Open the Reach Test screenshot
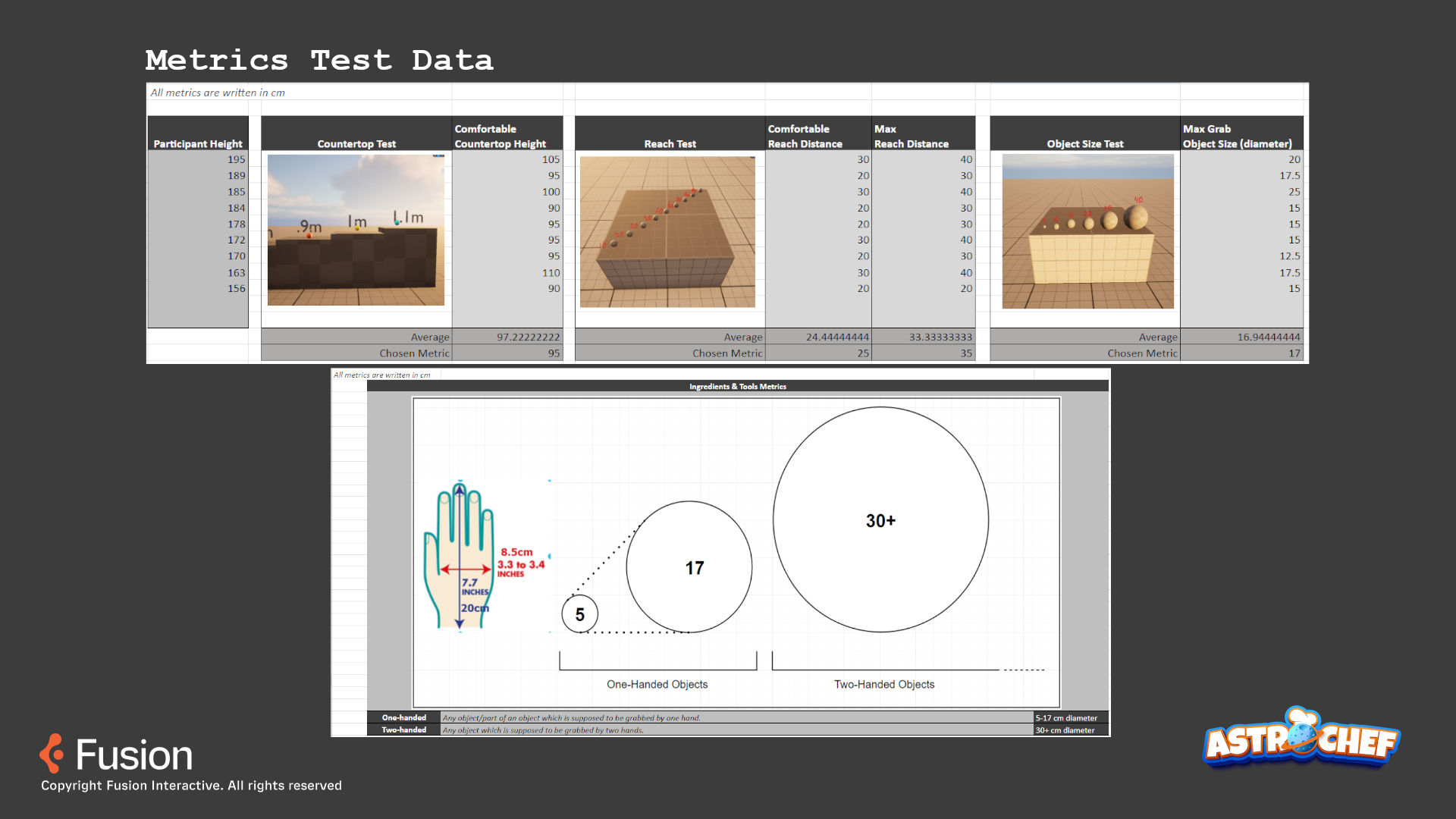Viewport: 1456px width, 819px height. 667,232
